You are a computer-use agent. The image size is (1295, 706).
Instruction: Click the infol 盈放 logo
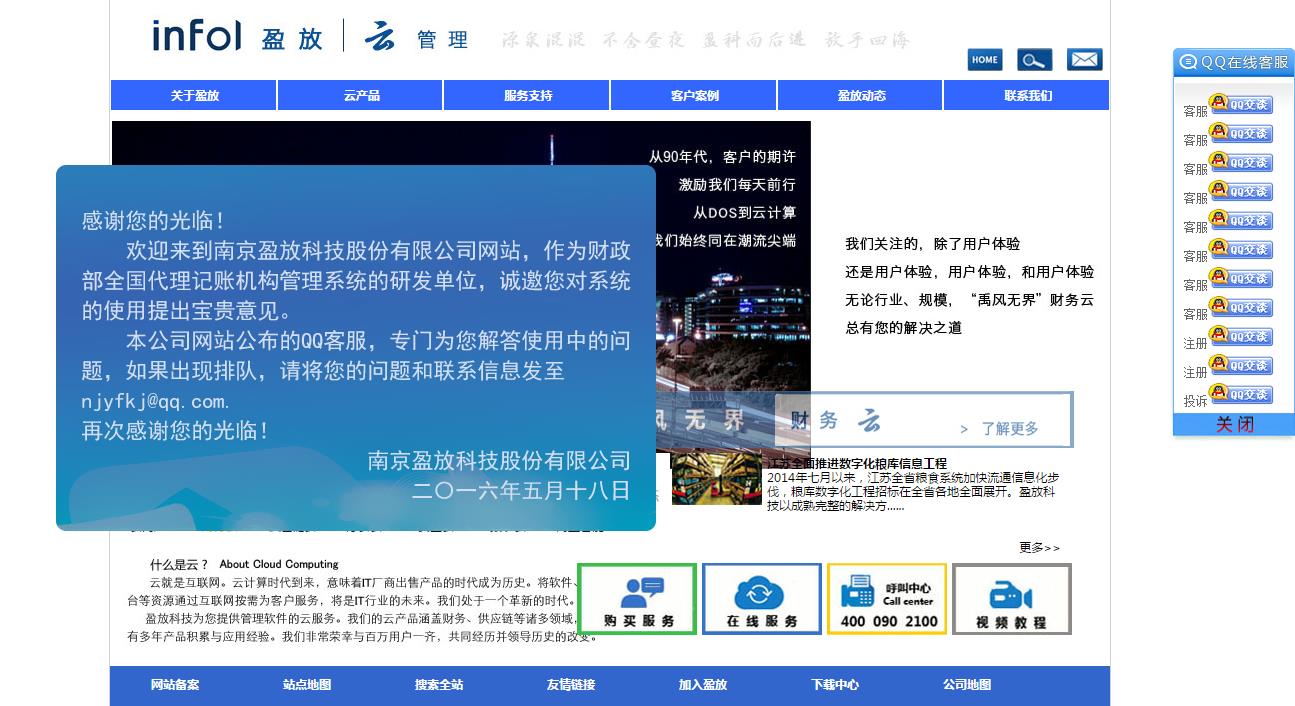pyautogui.click(x=238, y=37)
